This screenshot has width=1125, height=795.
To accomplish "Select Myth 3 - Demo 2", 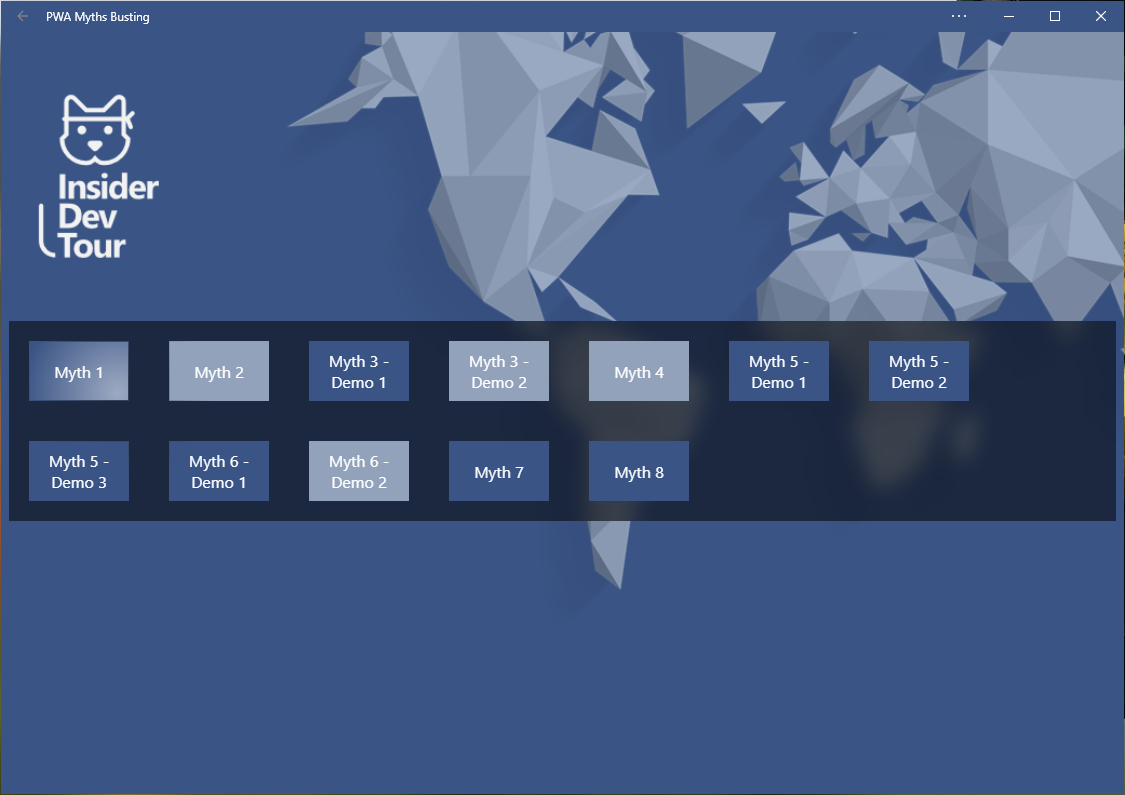I will point(499,371).
